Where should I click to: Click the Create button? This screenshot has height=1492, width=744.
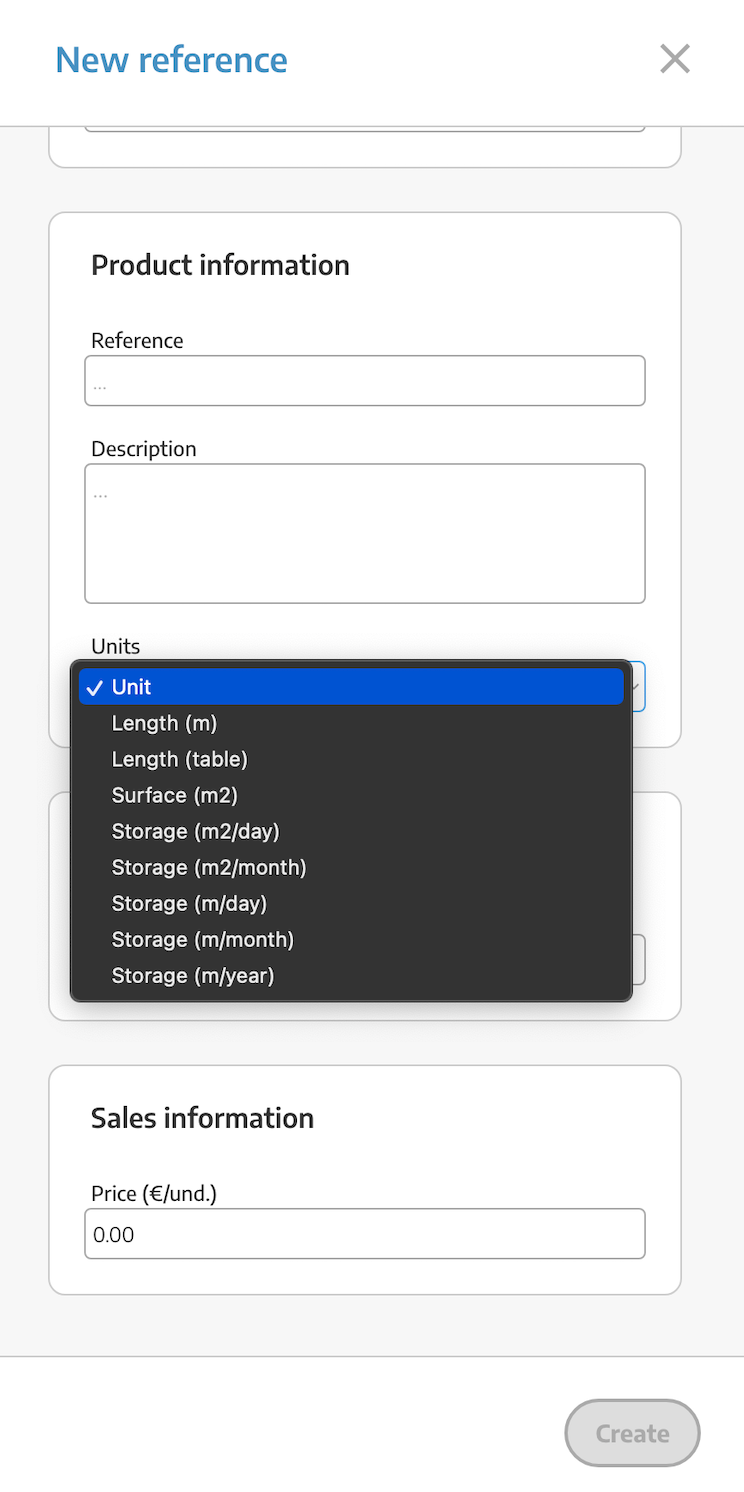(x=632, y=1433)
